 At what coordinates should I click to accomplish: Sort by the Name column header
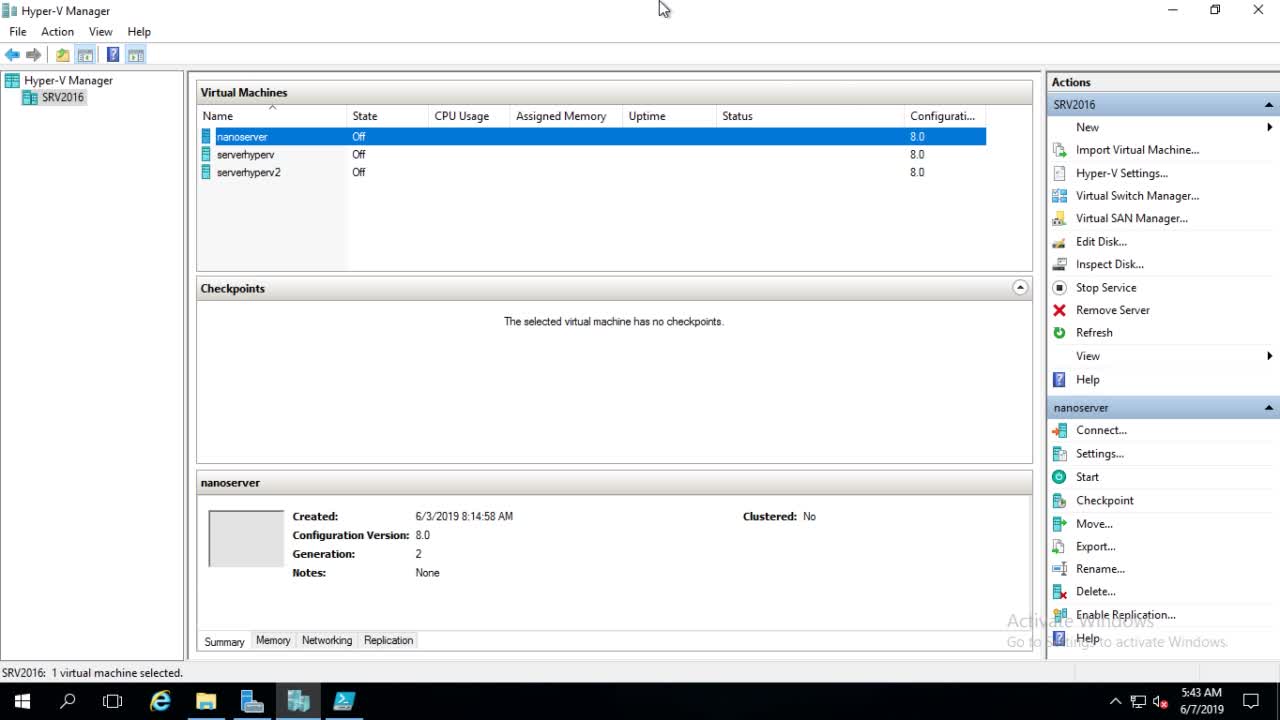[272, 116]
